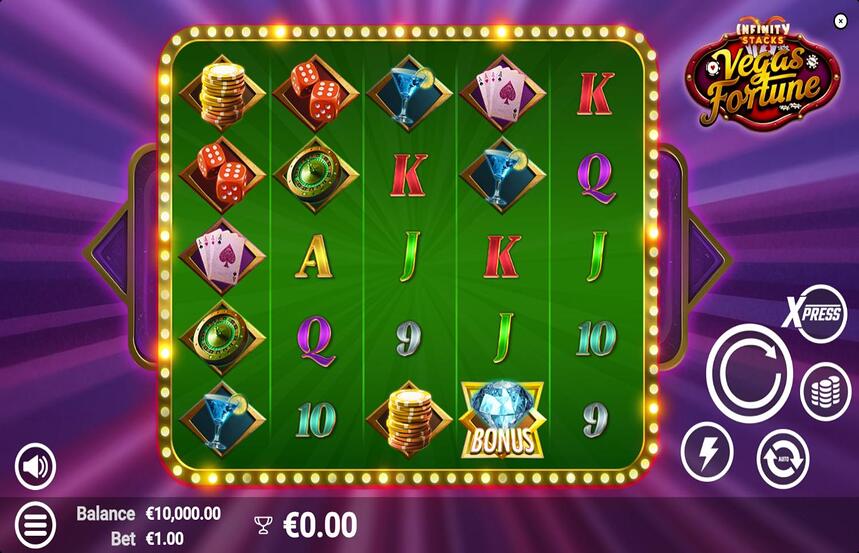859x553 pixels.
Task: Enable turbo spin with the lightning bolt icon
Action: point(707,453)
